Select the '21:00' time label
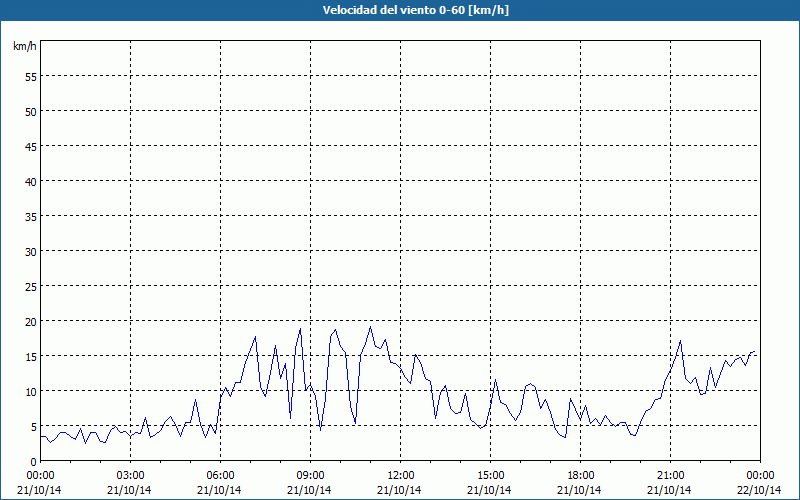The image size is (800, 500). (x=670, y=476)
